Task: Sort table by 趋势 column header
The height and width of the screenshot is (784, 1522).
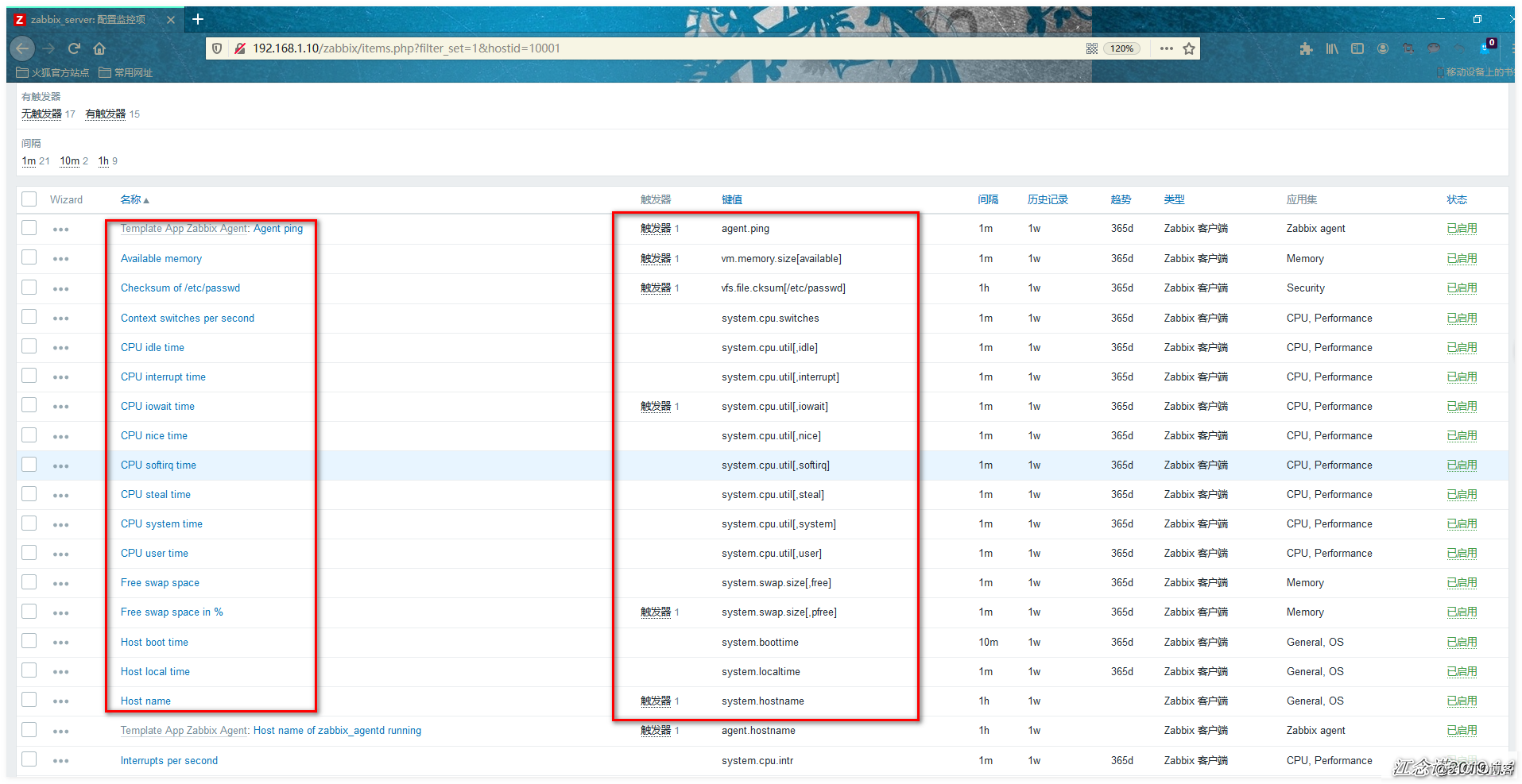Action: click(x=1121, y=199)
